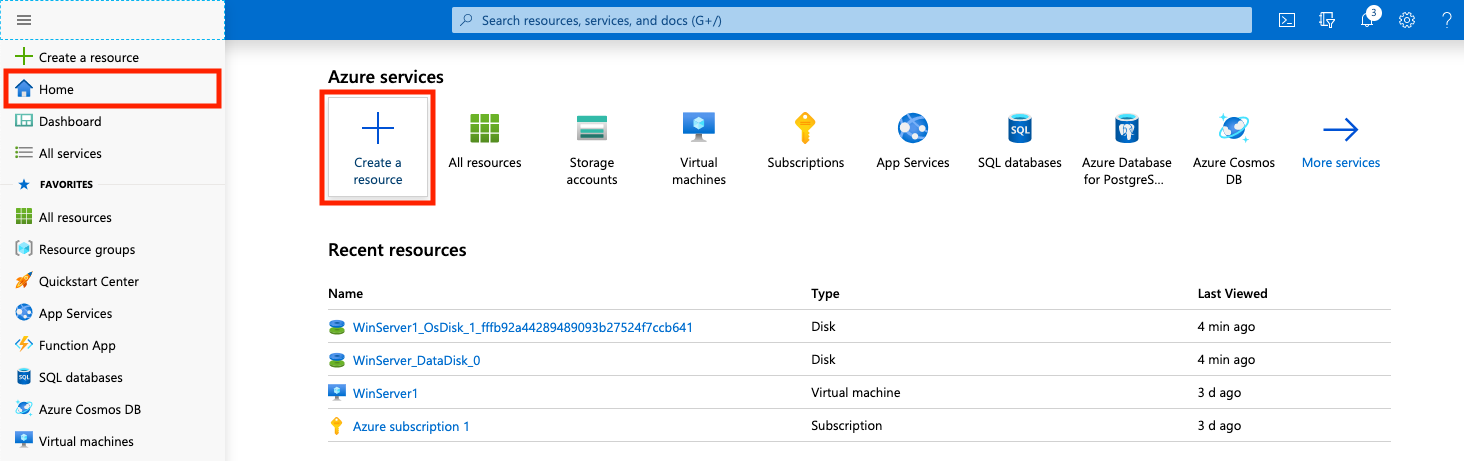
Task: Open All services in the sidebar
Action: pos(69,153)
